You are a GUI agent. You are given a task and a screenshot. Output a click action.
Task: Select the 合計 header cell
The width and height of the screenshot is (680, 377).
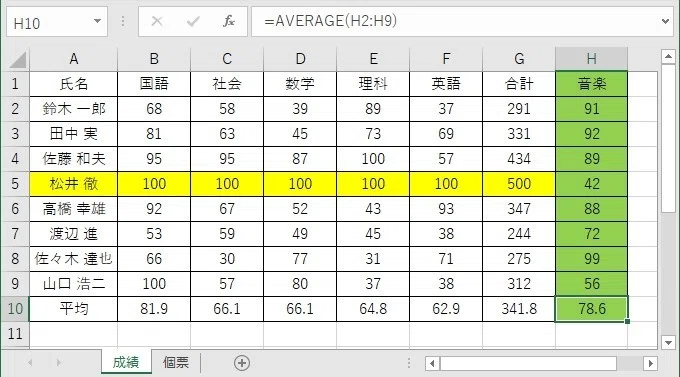point(519,84)
